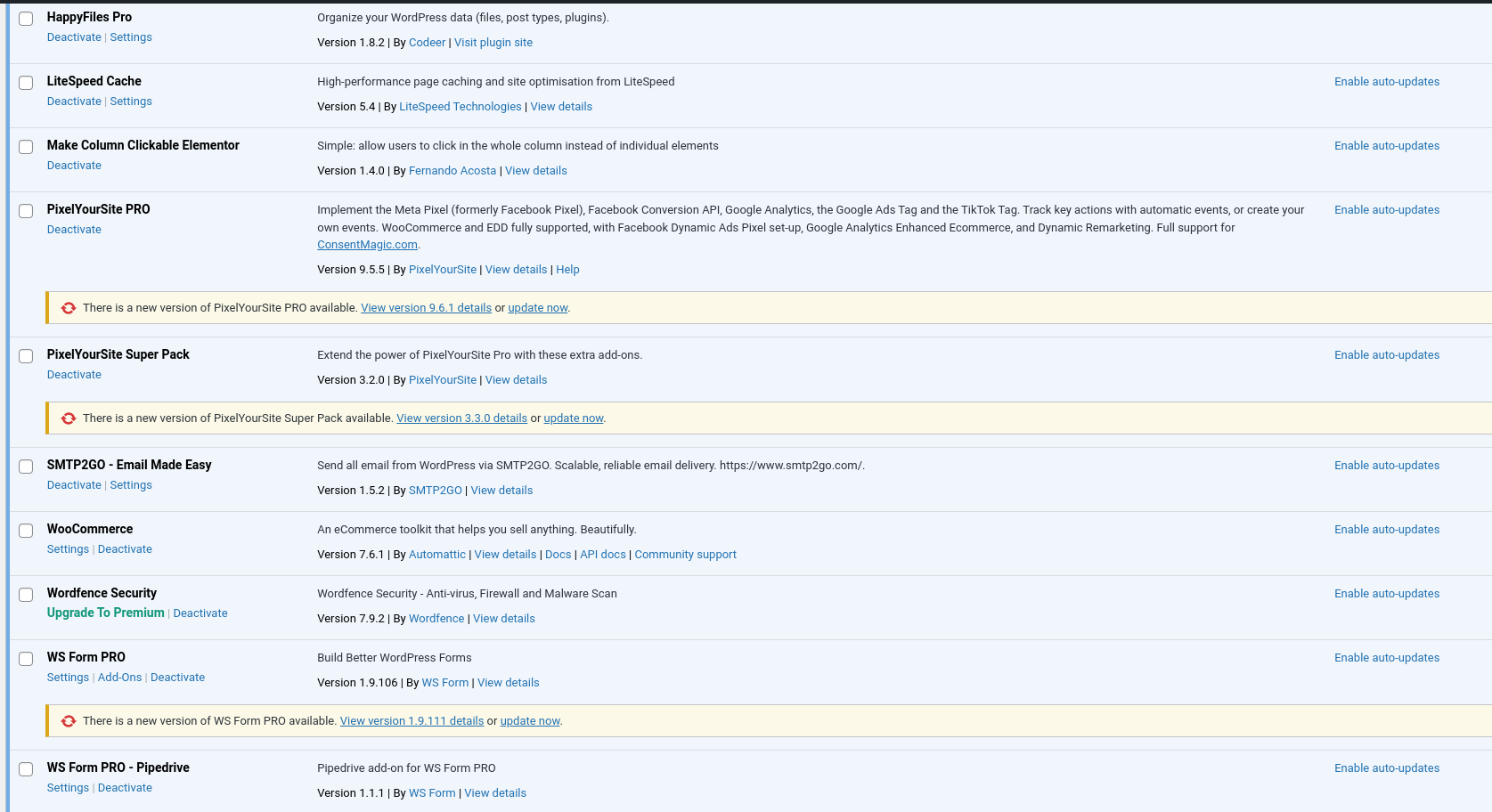Enable auto-updates for WooCommerce

click(1386, 530)
